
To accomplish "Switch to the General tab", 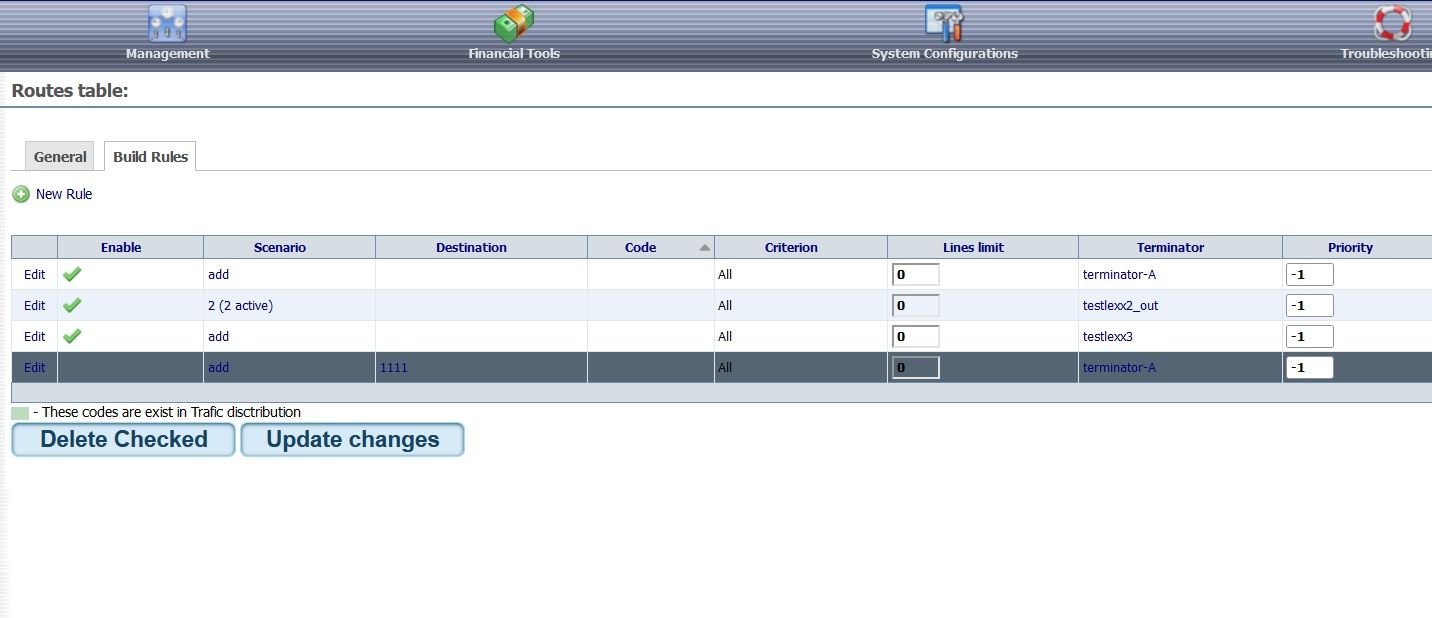I will click(59, 156).
